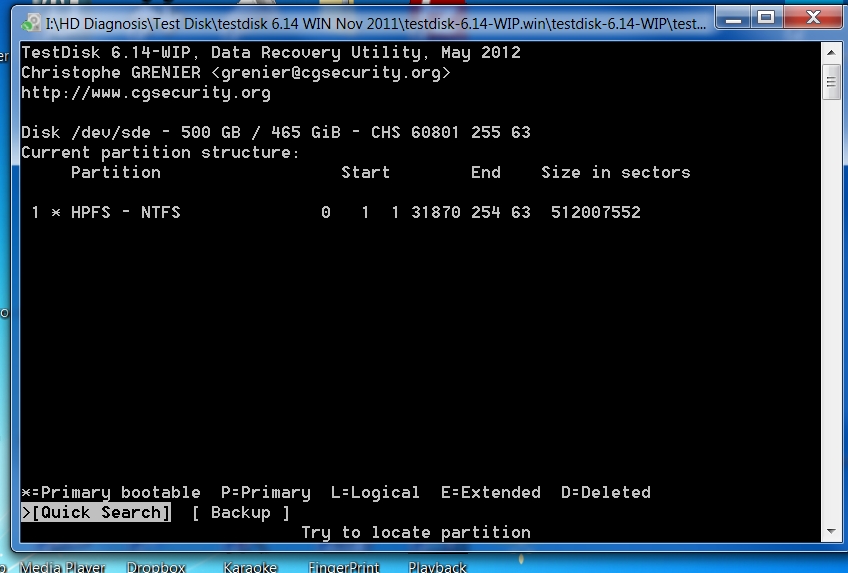The image size is (848, 573).
Task: Open Karaoke desktop shortcut
Action: click(250, 567)
